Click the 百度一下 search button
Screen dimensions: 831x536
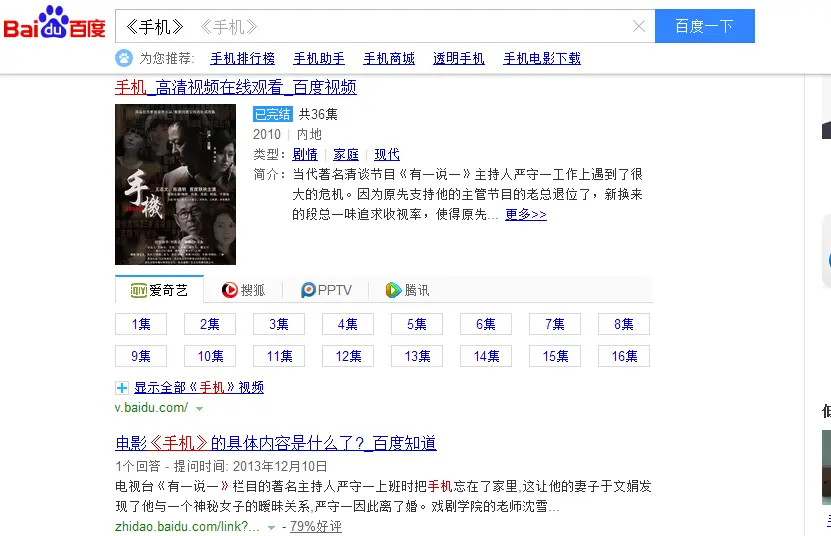704,26
